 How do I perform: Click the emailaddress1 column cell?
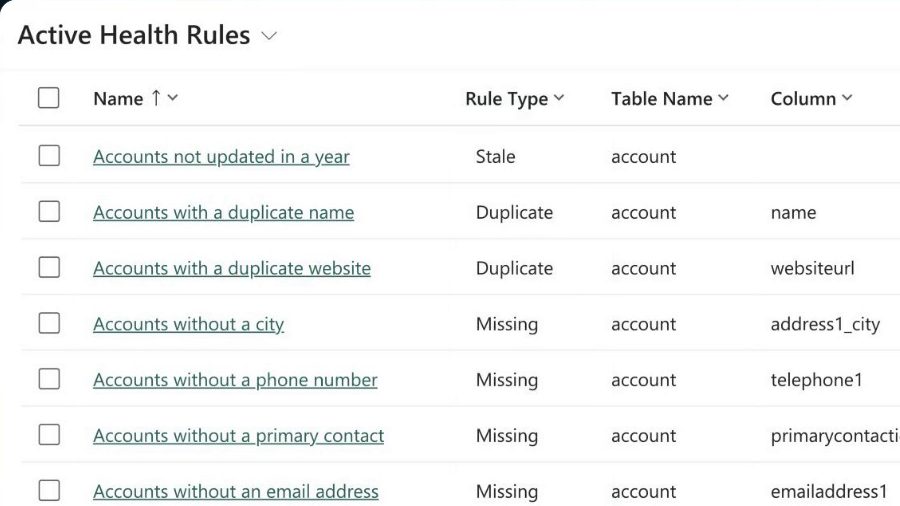pos(829,492)
